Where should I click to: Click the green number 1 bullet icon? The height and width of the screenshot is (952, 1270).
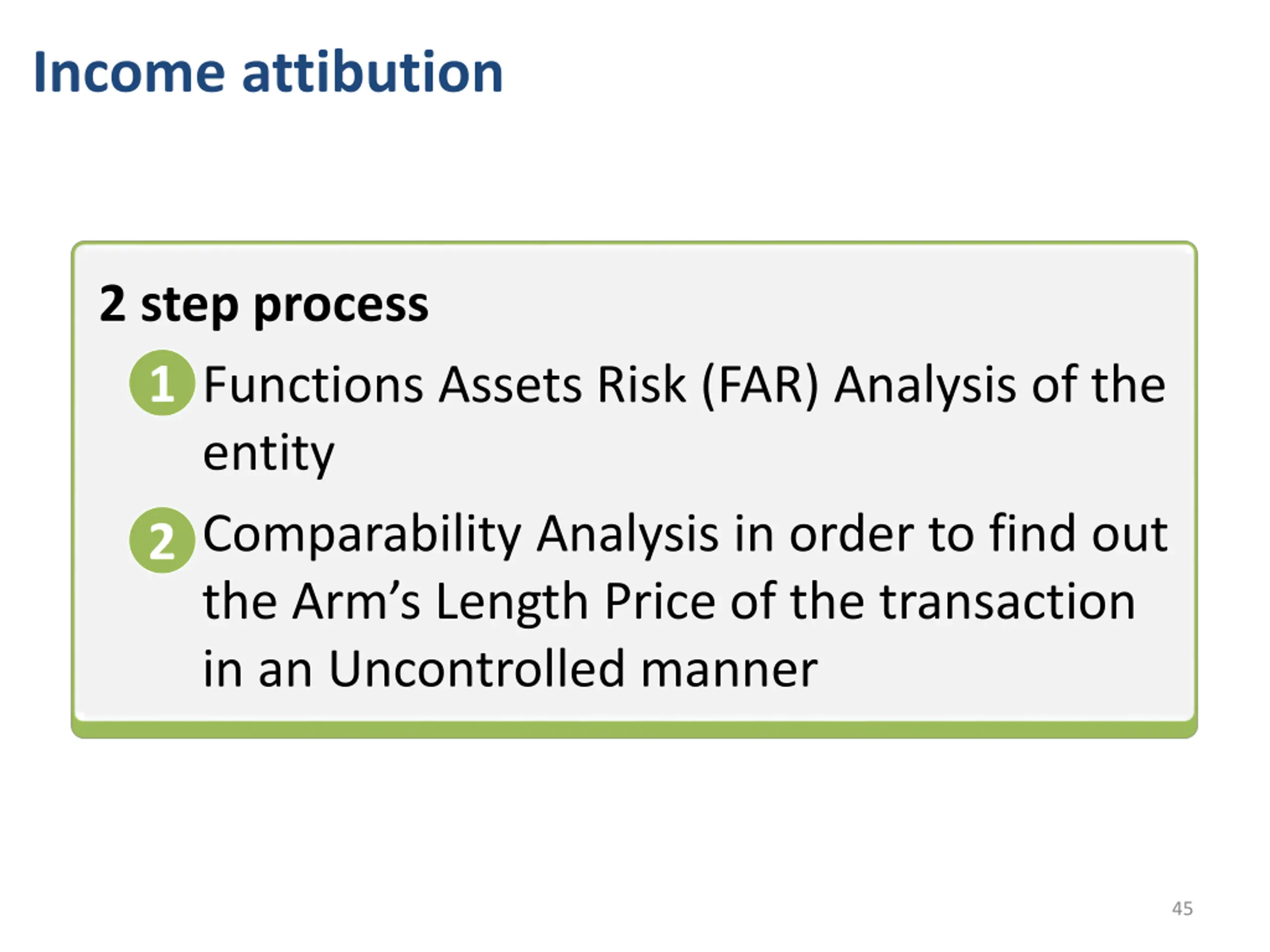coord(162,383)
